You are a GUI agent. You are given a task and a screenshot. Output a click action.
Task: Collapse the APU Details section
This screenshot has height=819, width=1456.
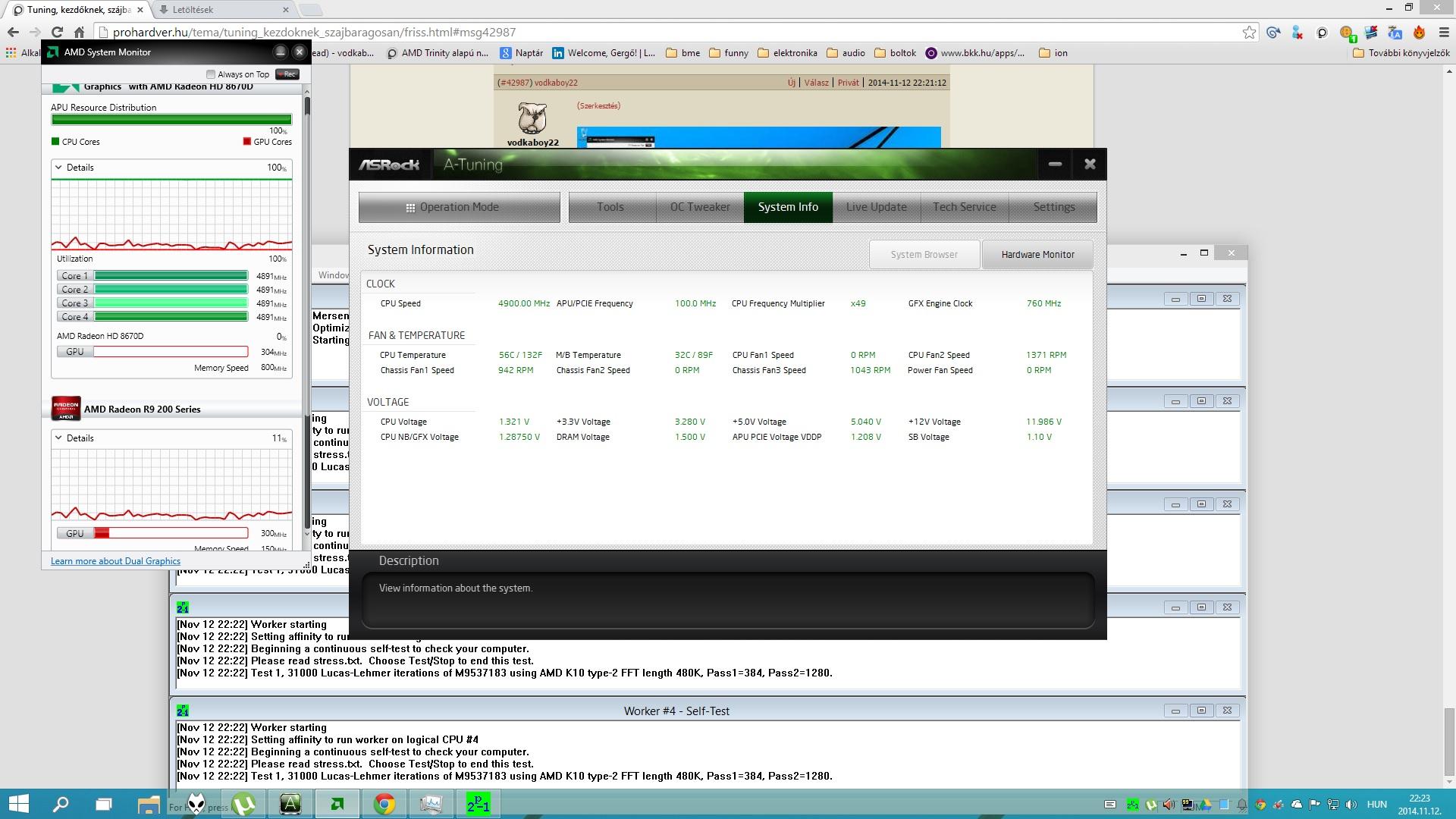pos(58,168)
